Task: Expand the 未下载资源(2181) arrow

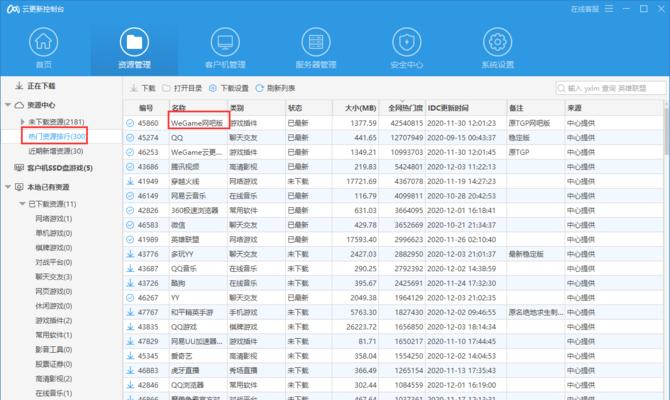Action: pos(23,122)
